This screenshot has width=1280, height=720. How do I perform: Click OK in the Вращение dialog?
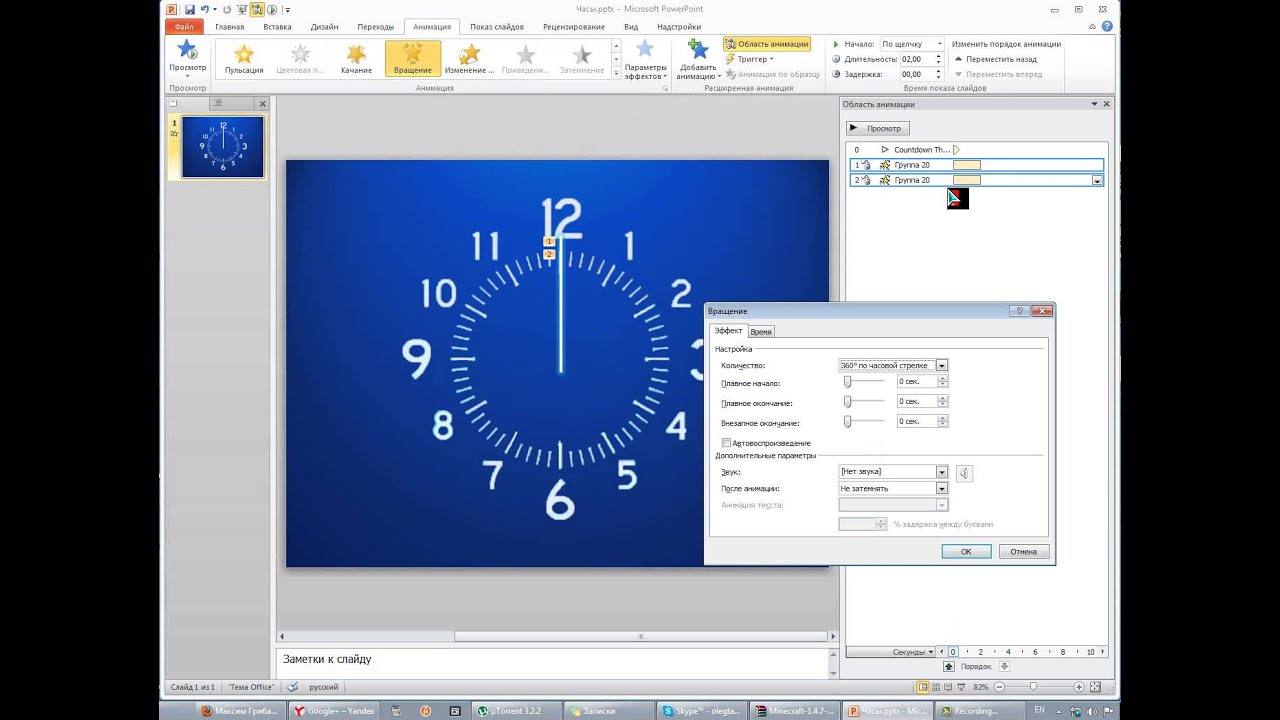point(966,551)
